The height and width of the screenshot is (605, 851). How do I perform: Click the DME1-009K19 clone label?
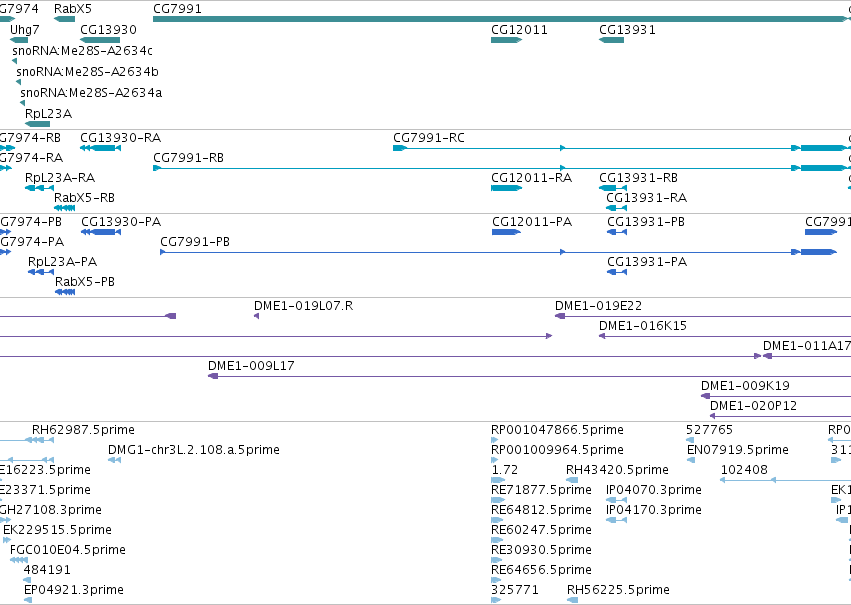click(745, 386)
